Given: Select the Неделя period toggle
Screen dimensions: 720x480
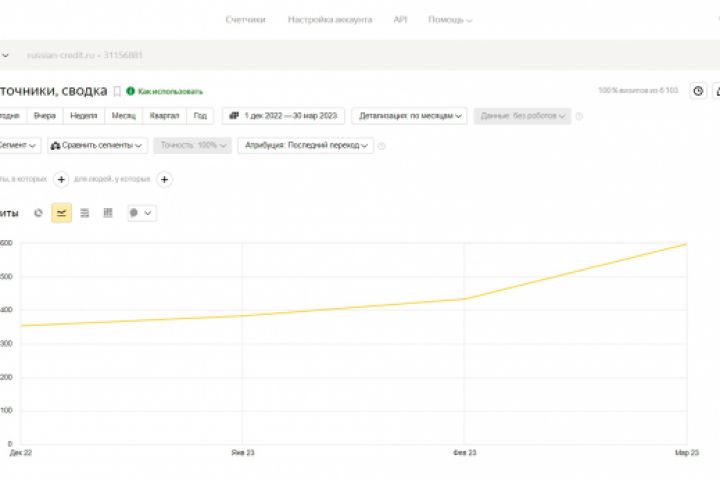Looking at the screenshot, I should [x=85, y=116].
